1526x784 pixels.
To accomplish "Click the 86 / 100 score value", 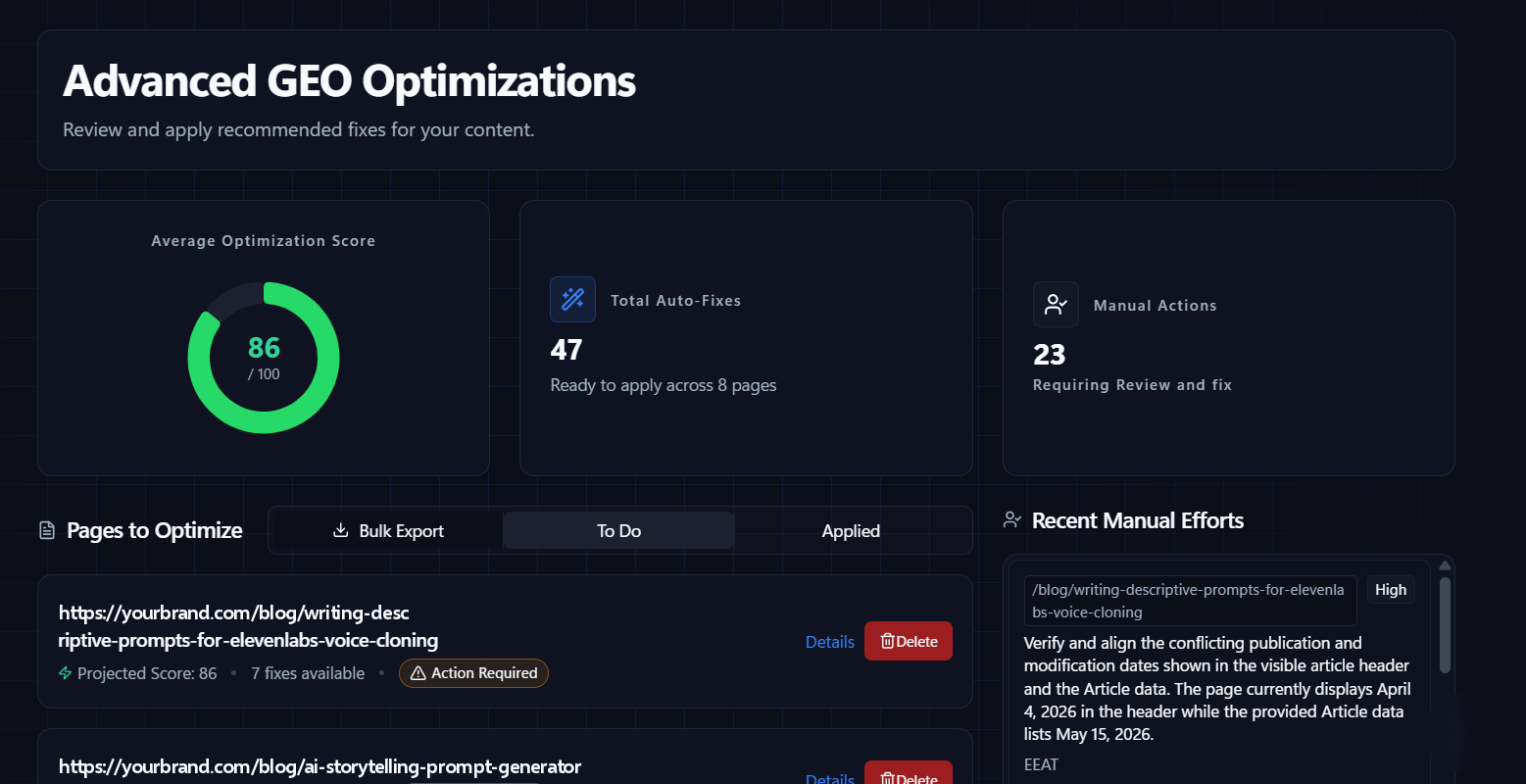I will (x=264, y=357).
